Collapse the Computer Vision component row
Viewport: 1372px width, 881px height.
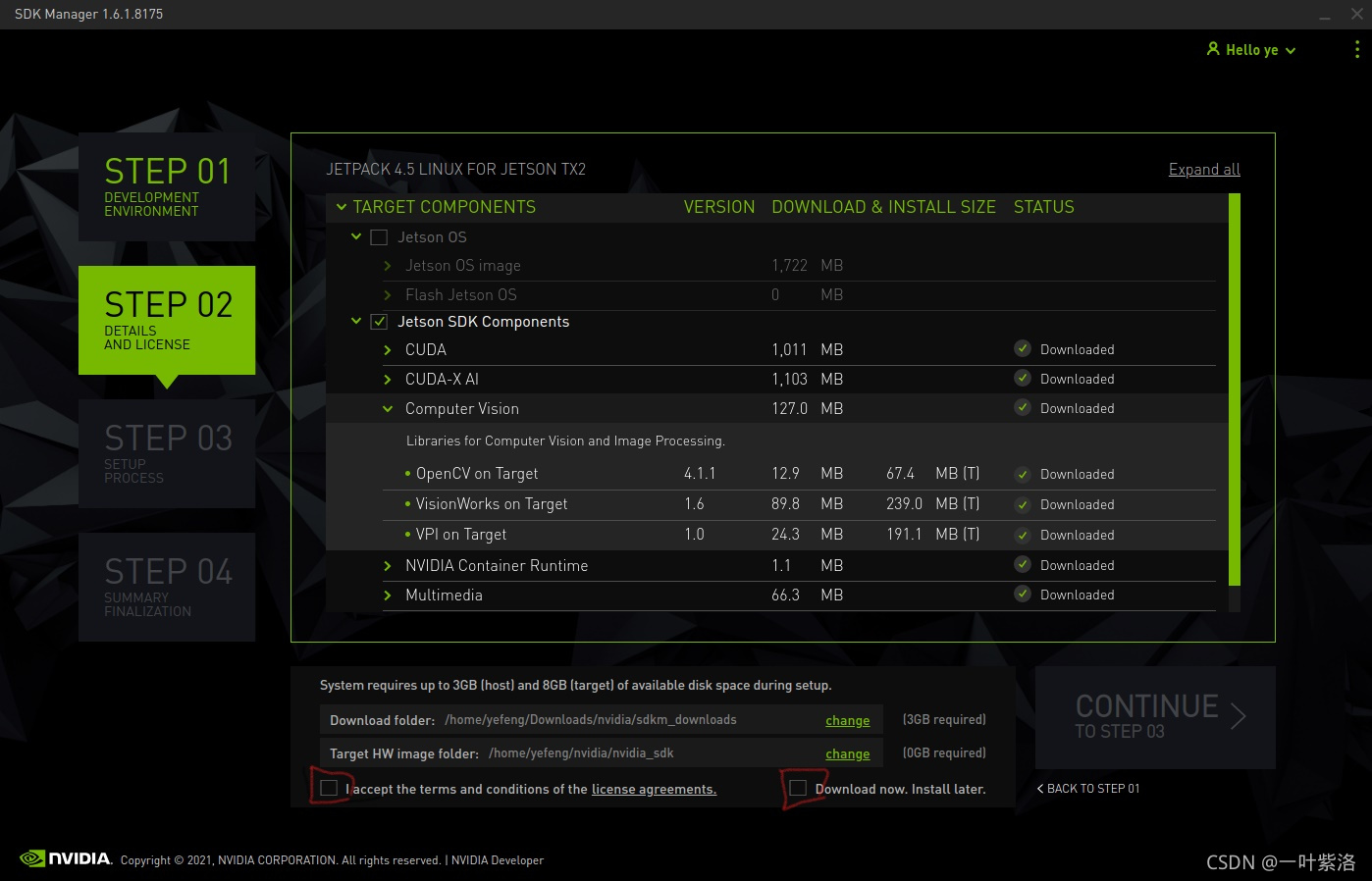tap(388, 409)
